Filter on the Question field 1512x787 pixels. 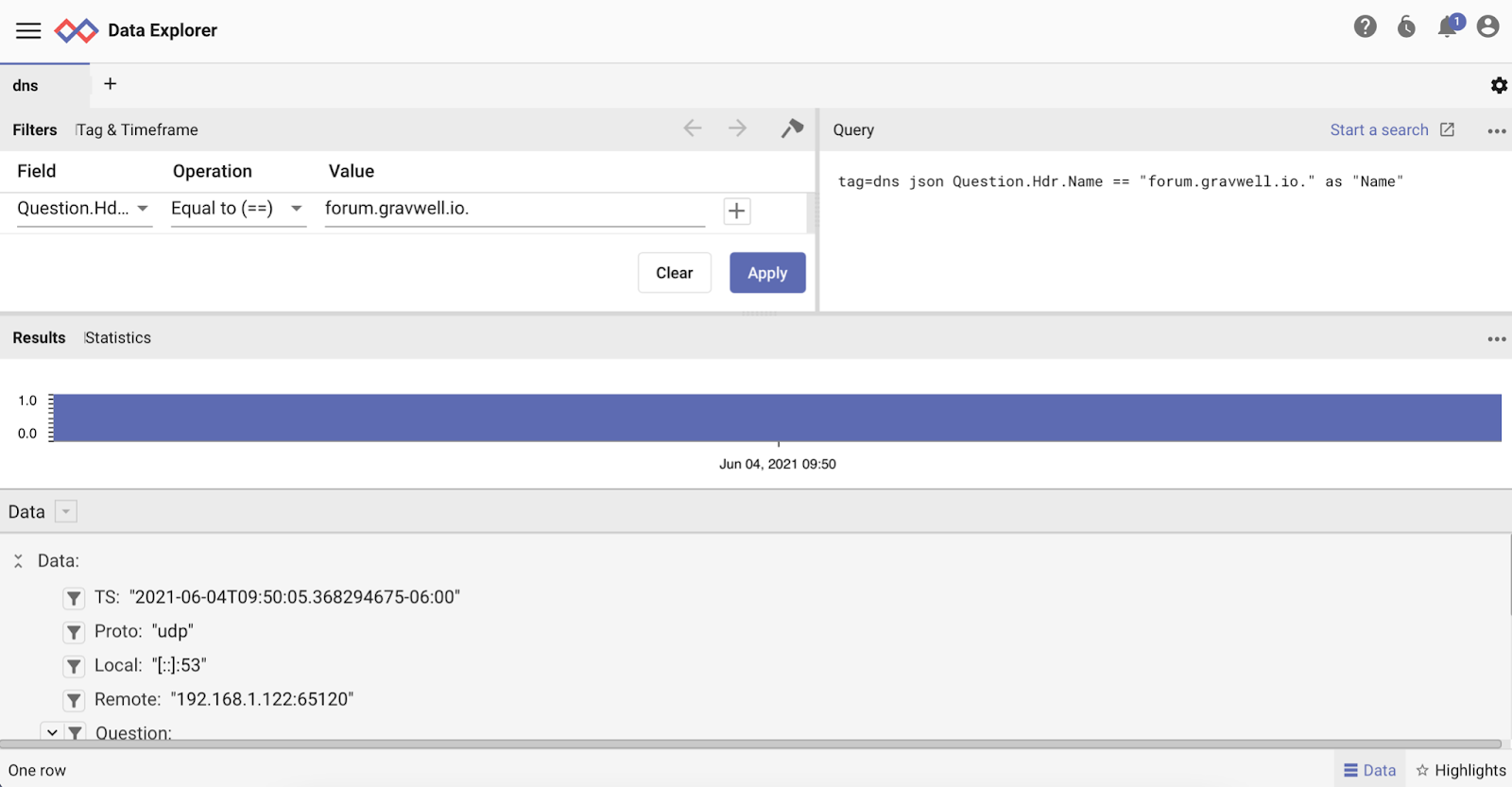coord(75,732)
